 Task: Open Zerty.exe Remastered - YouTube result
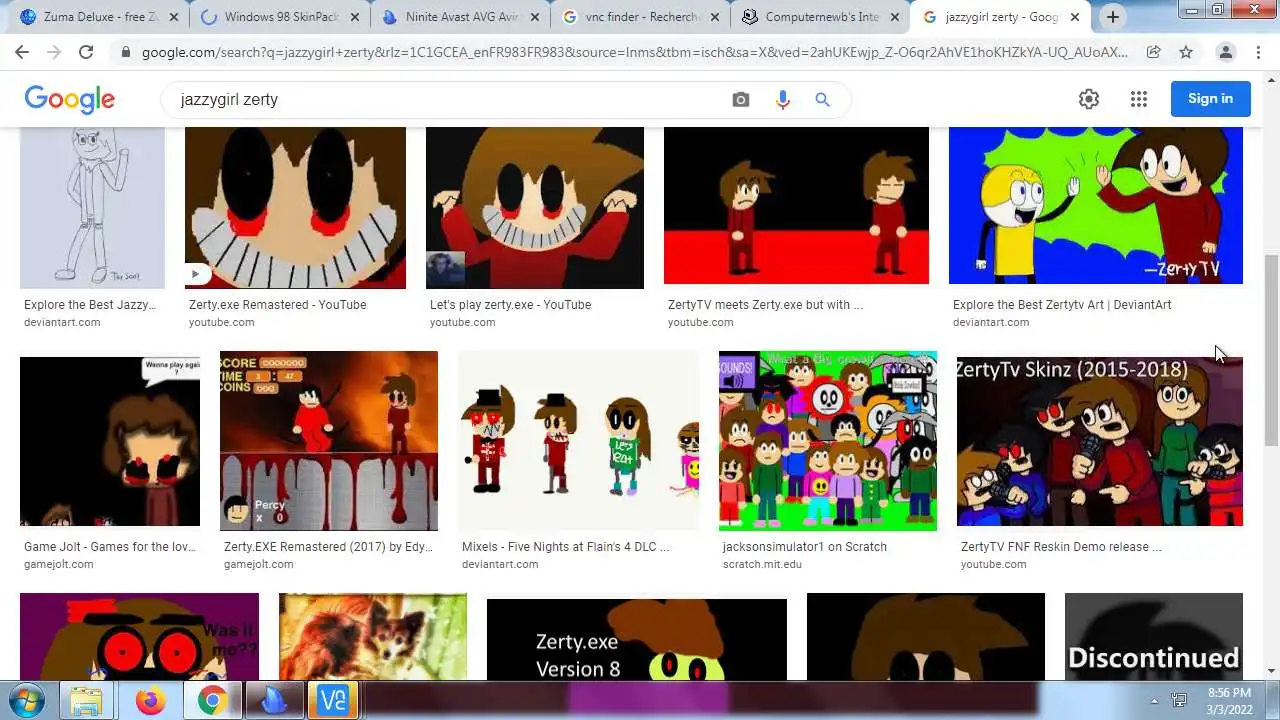(278, 305)
